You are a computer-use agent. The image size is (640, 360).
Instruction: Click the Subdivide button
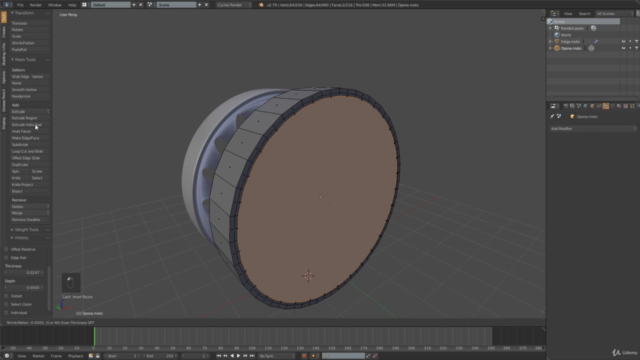click(x=30, y=144)
